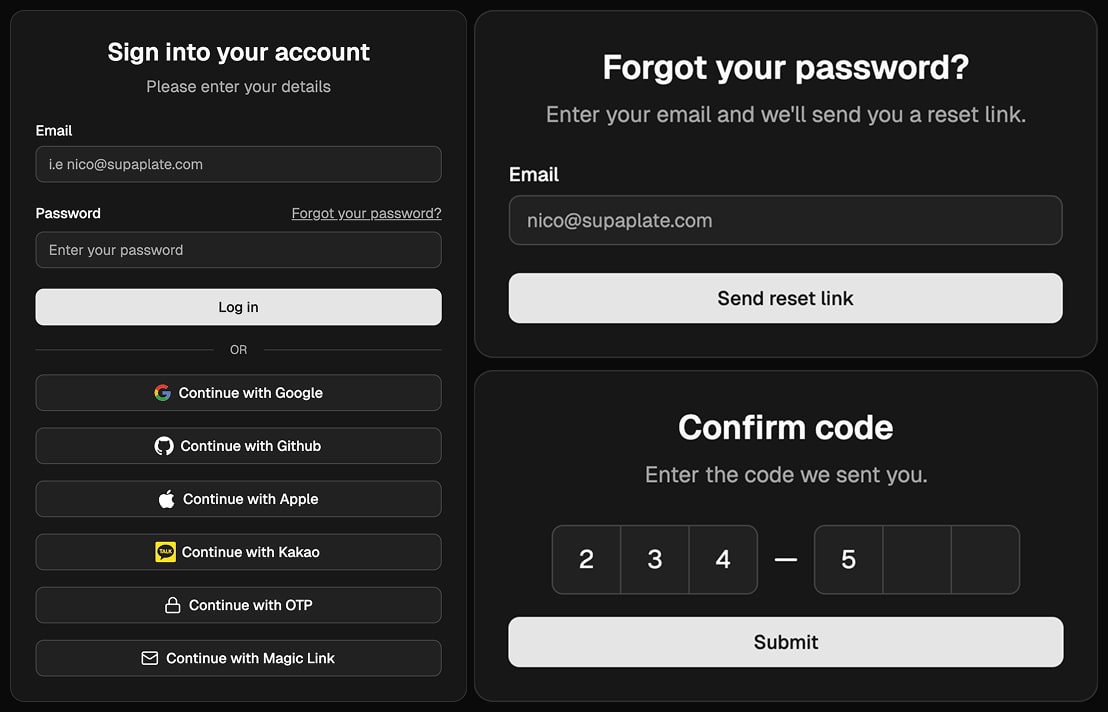Focus the reset Email input field

pos(785,220)
